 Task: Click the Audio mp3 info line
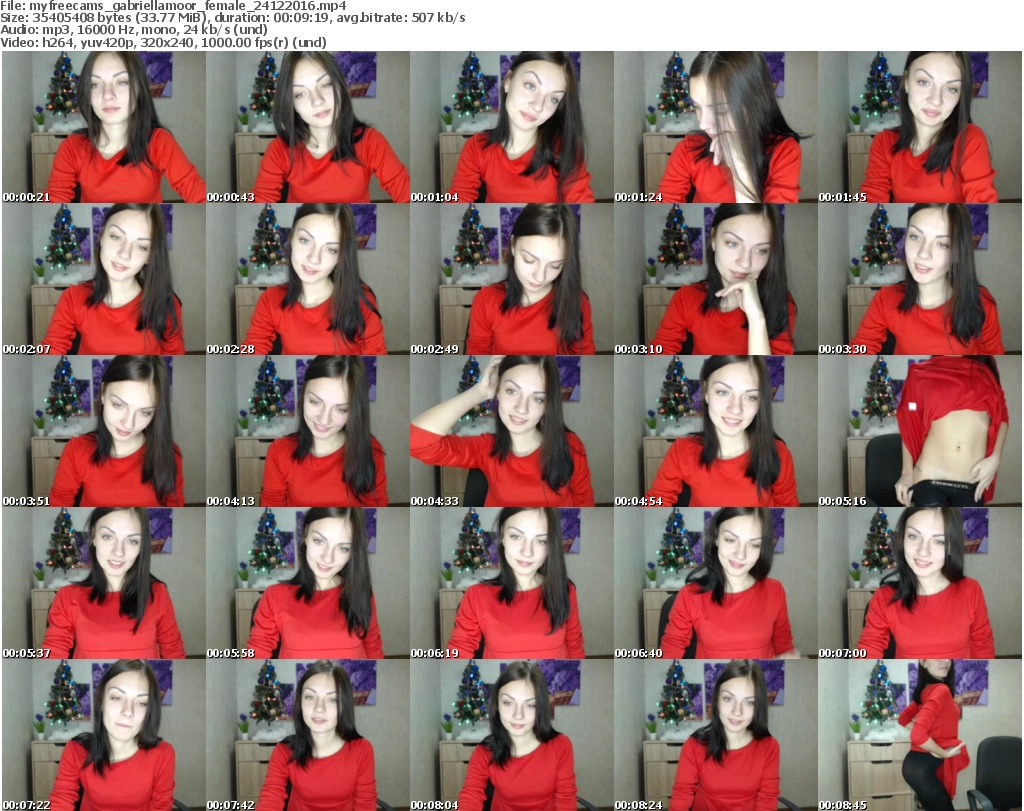click(x=134, y=30)
